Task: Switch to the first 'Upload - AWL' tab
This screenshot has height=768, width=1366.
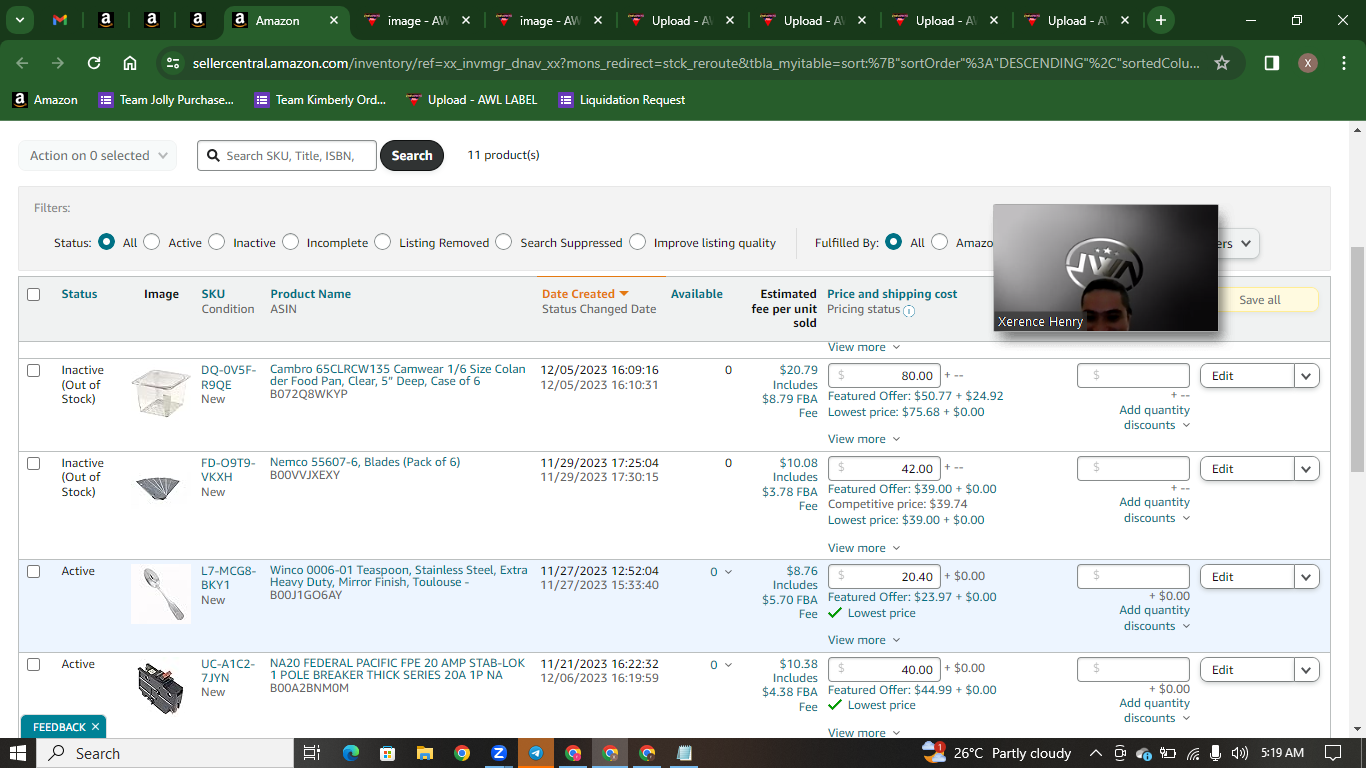Action: 681,20
